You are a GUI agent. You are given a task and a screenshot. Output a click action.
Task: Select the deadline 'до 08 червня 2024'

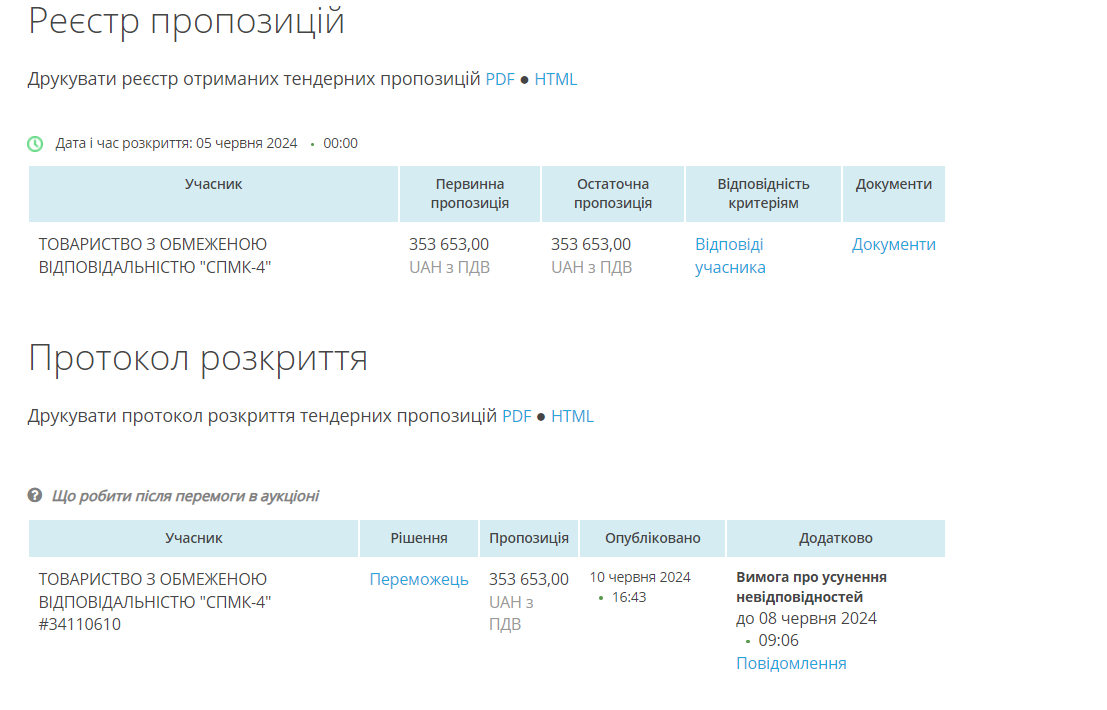[x=806, y=619]
